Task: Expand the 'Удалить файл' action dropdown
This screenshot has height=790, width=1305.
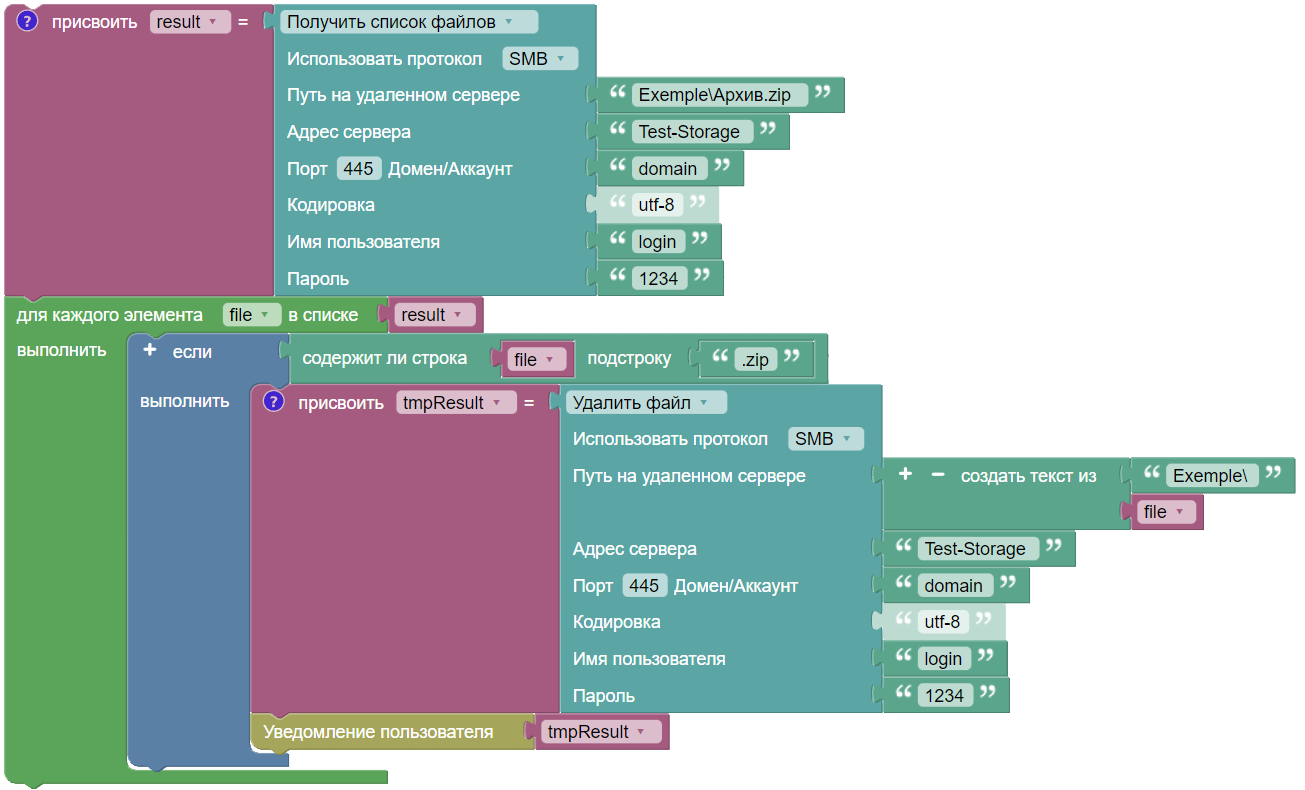Action: [x=647, y=403]
